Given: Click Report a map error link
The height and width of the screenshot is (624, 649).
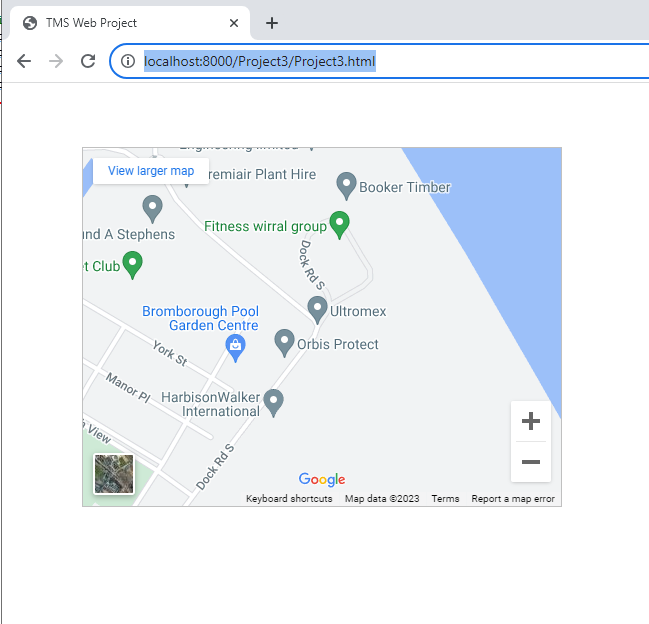Looking at the screenshot, I should coord(513,499).
